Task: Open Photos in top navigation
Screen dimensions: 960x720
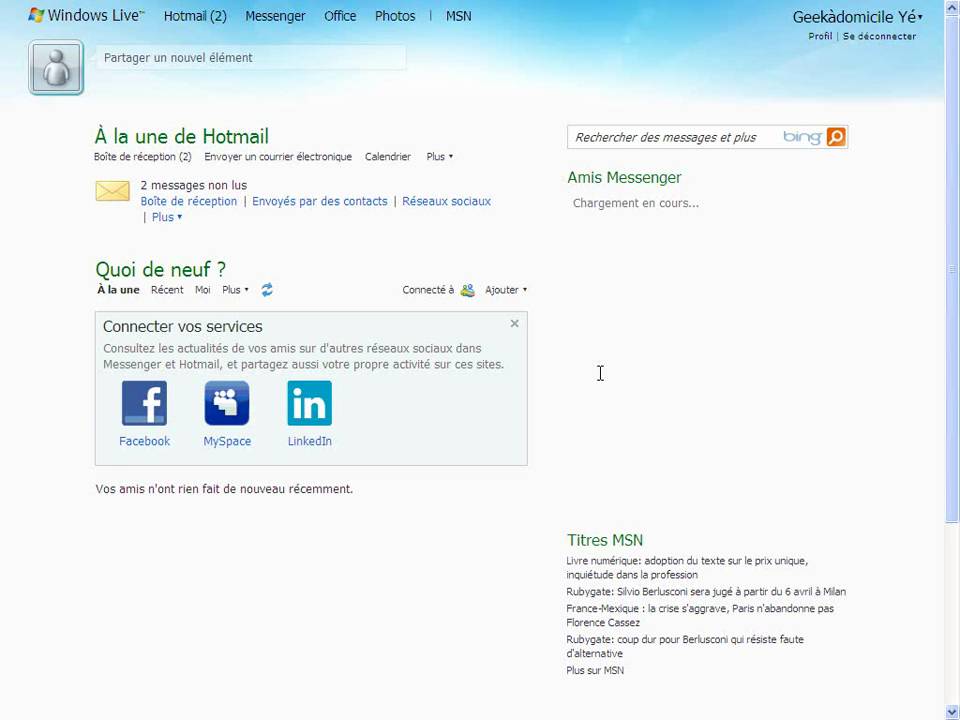Action: tap(395, 17)
